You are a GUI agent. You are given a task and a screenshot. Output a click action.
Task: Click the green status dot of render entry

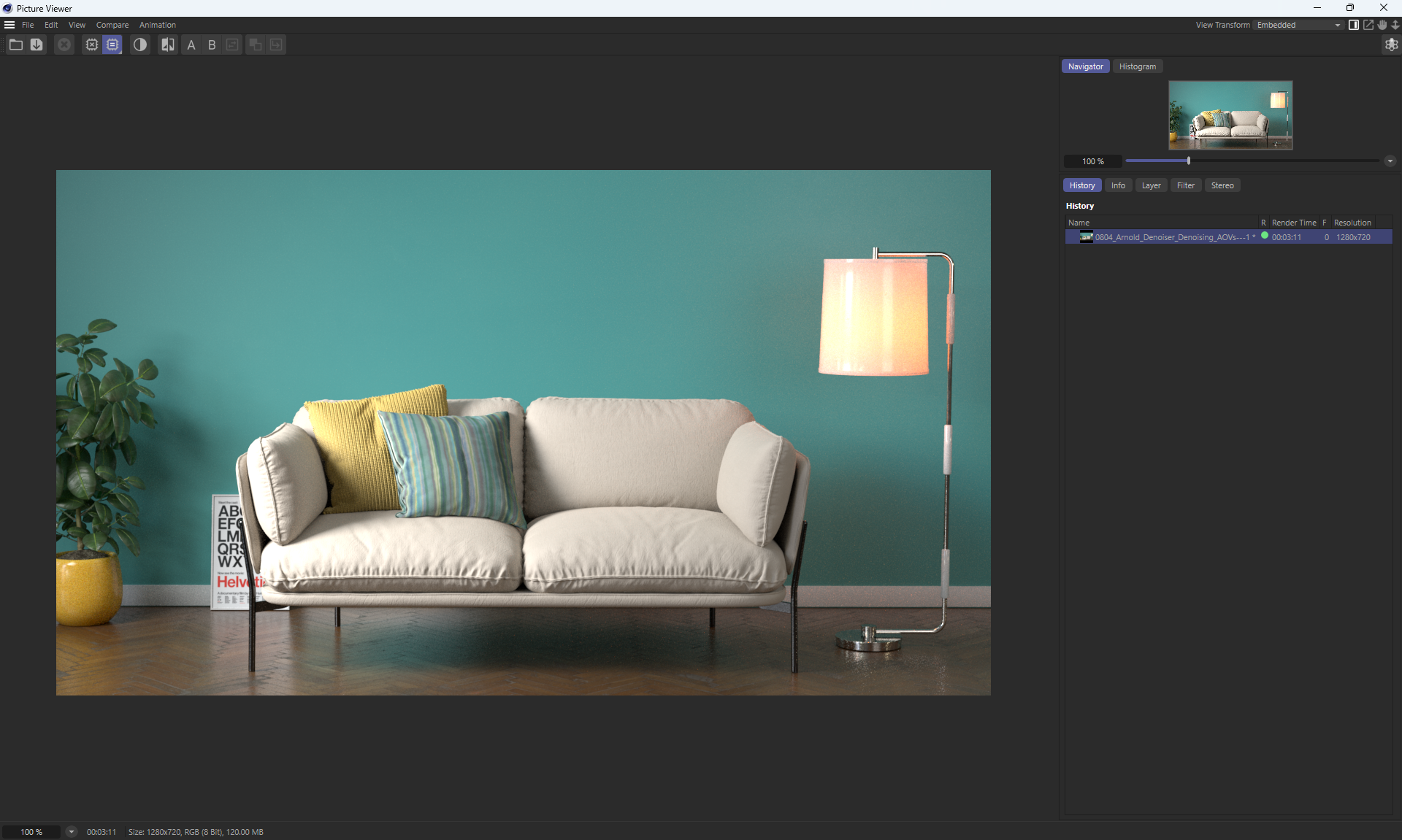click(1265, 236)
